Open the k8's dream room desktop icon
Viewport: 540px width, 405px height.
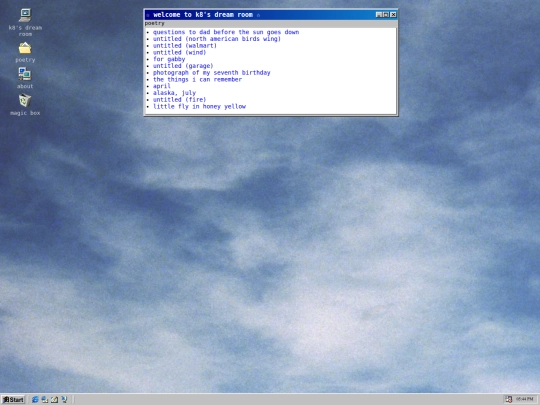coord(25,22)
